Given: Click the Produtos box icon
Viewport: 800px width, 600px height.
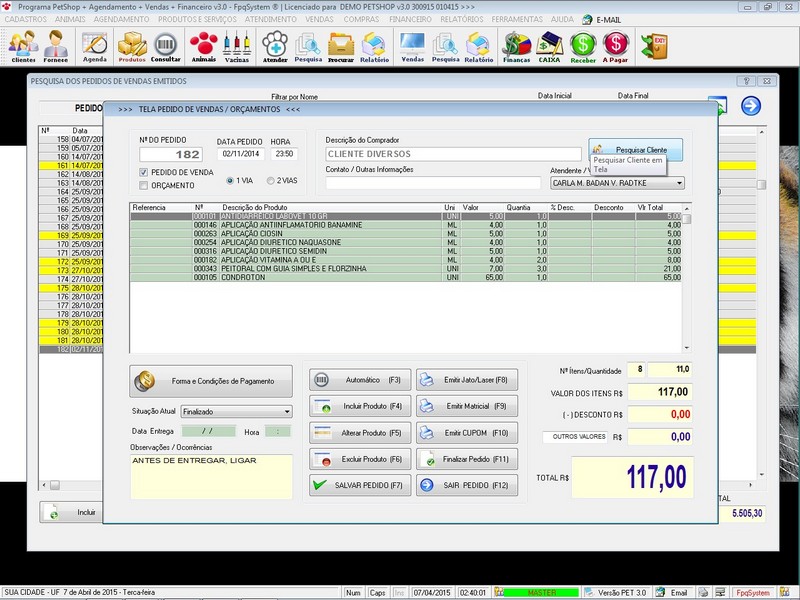Looking at the screenshot, I should (x=132, y=46).
